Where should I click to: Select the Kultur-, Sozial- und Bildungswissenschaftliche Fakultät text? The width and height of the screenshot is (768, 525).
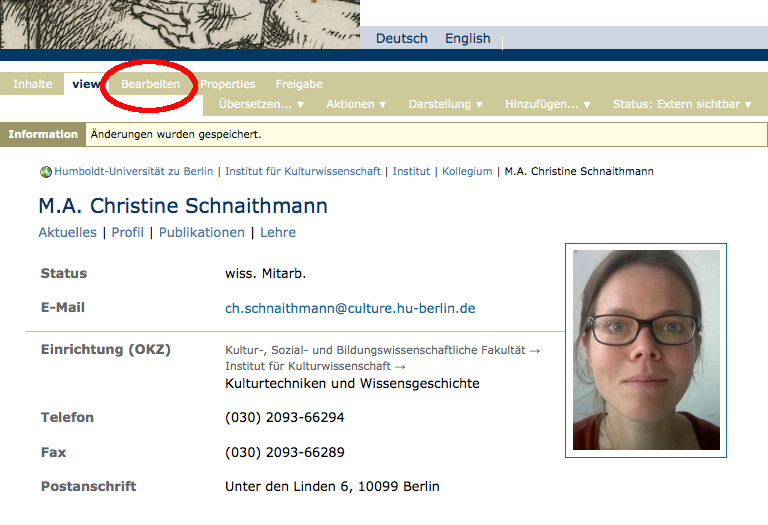[x=375, y=350]
